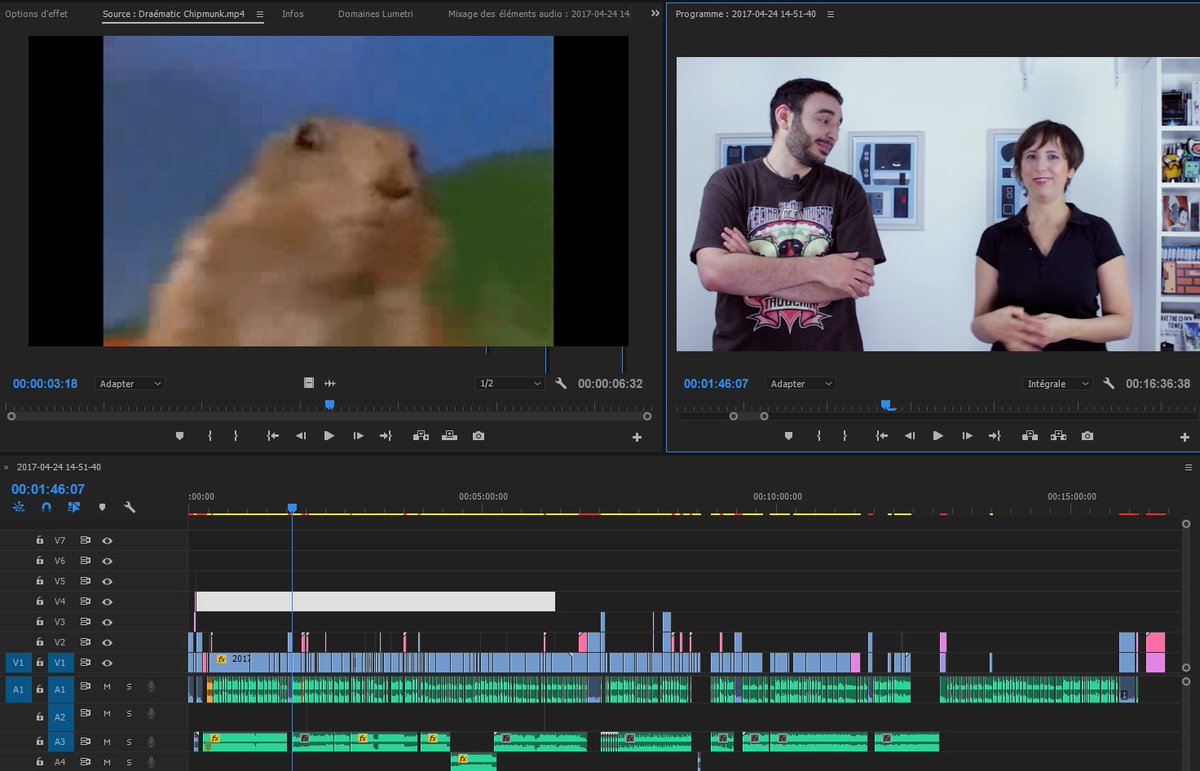Image resolution: width=1200 pixels, height=771 pixels.
Task: Toggle timeline Snap magnet
Action: [46, 507]
